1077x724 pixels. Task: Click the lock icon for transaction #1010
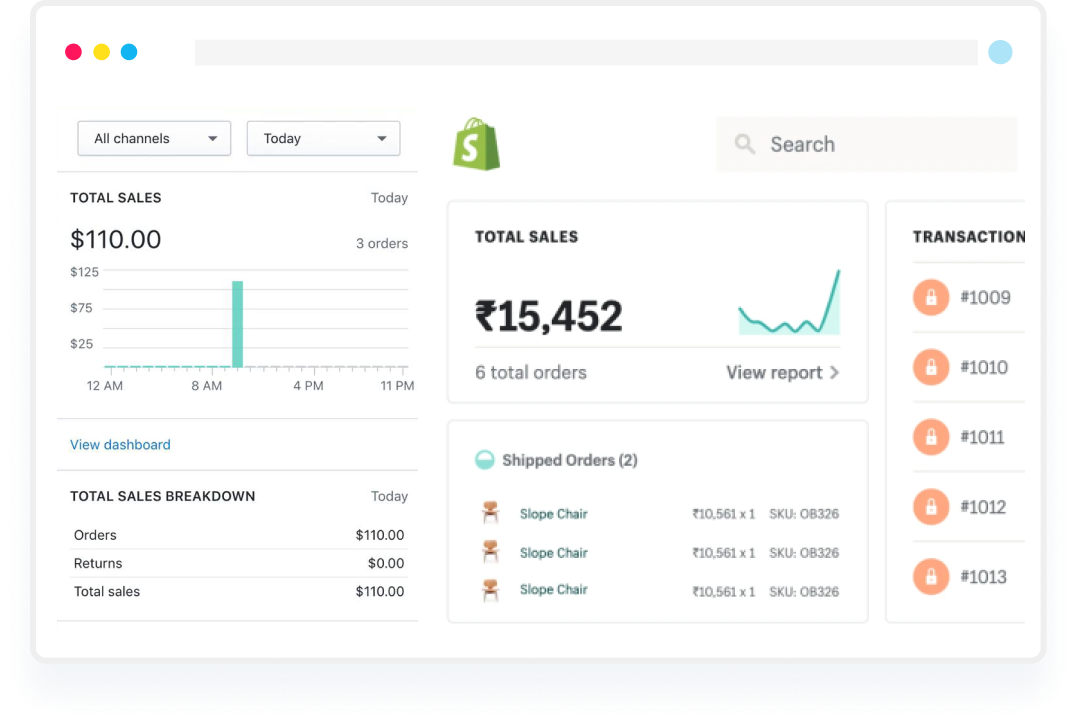click(931, 367)
